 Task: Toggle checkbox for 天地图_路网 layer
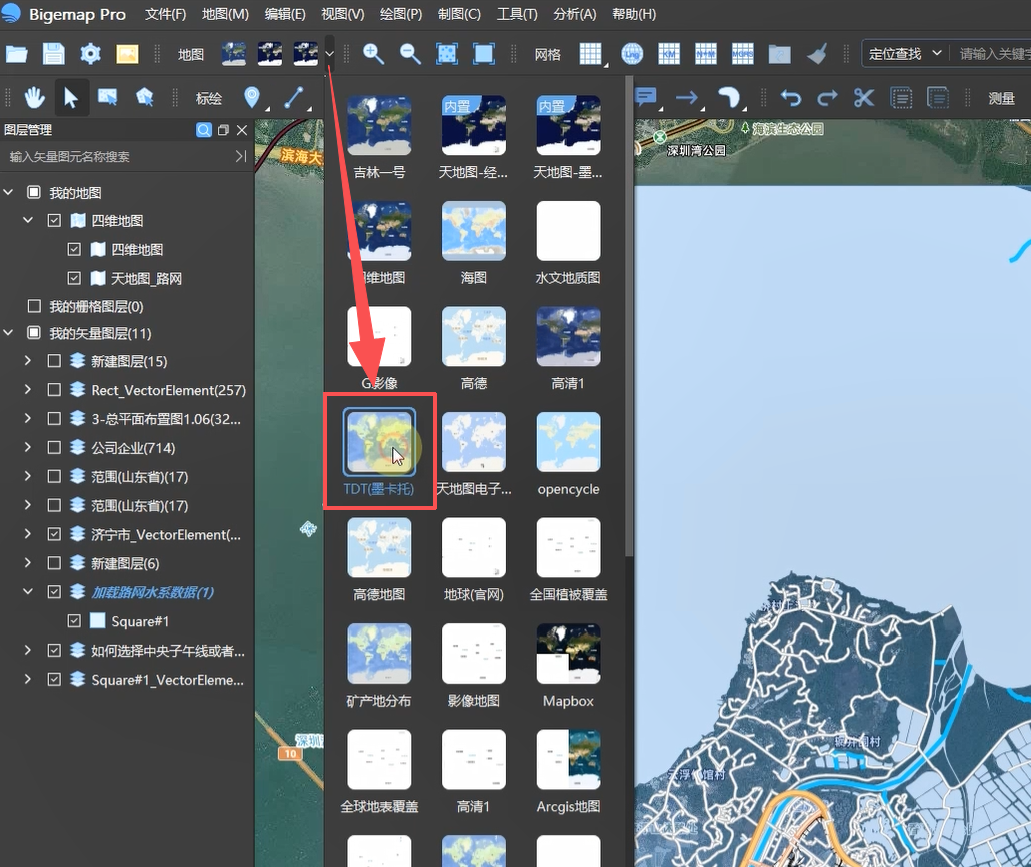coord(74,278)
